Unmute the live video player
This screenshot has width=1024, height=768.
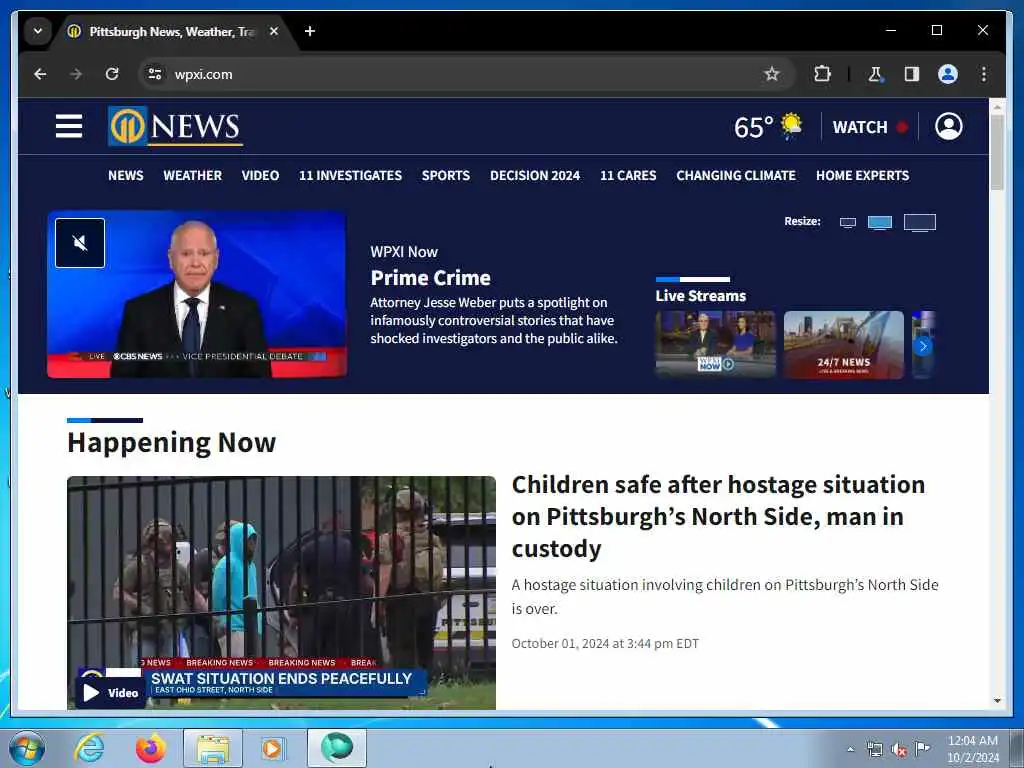pyautogui.click(x=80, y=243)
